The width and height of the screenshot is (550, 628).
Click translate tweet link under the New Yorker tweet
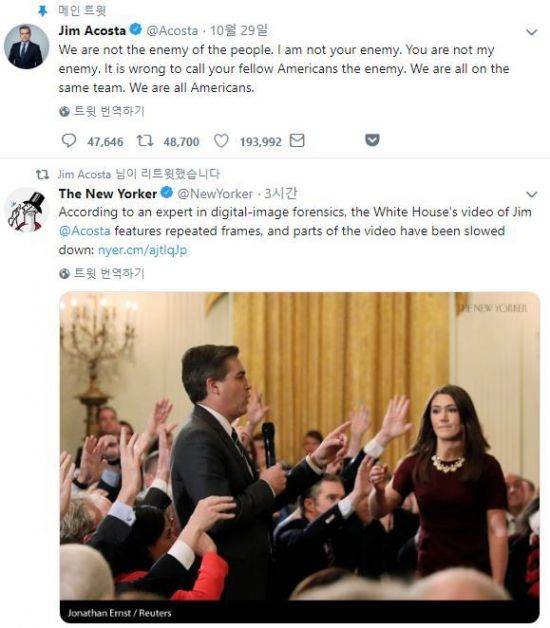pyautogui.click(x=109, y=274)
